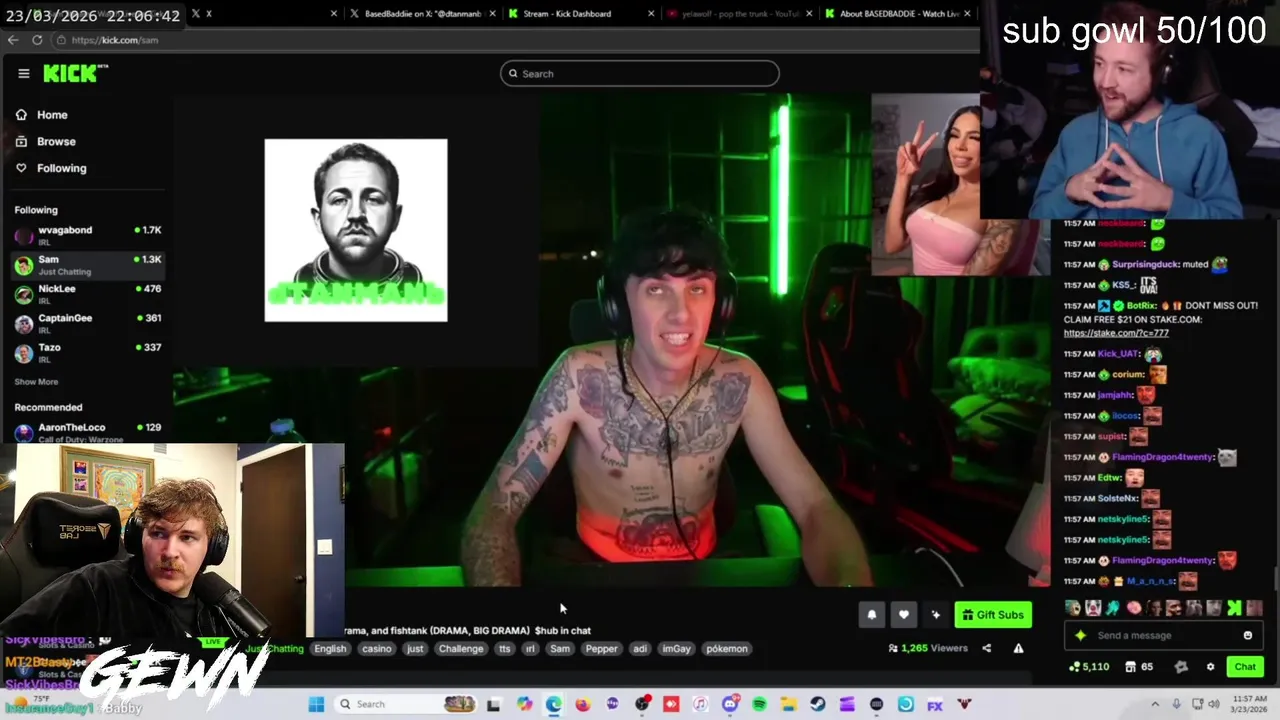Screen dimensions: 1280x720
Task: Click the heart follow icon under the stream
Action: tap(903, 615)
